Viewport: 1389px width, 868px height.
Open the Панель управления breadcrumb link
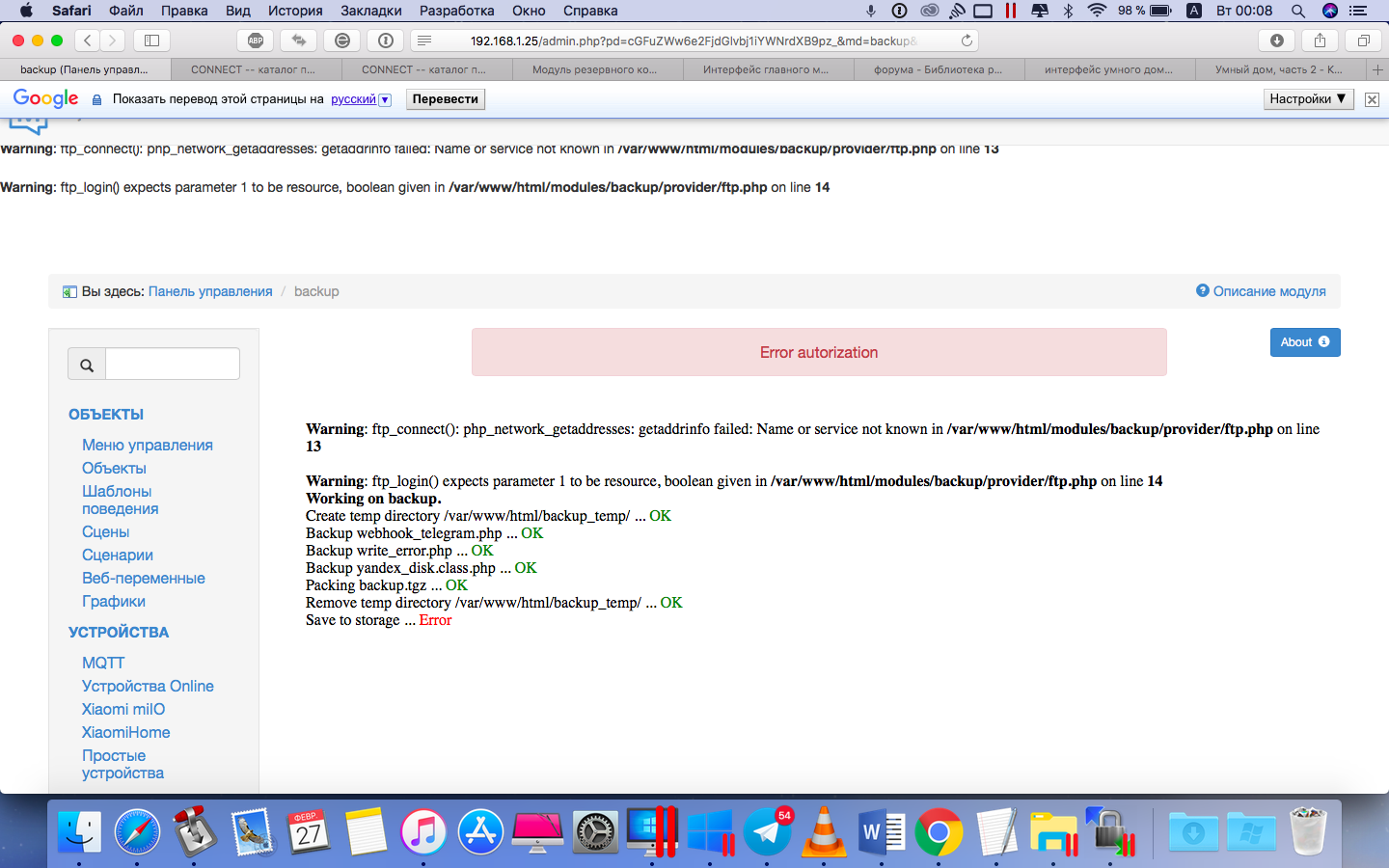point(210,291)
